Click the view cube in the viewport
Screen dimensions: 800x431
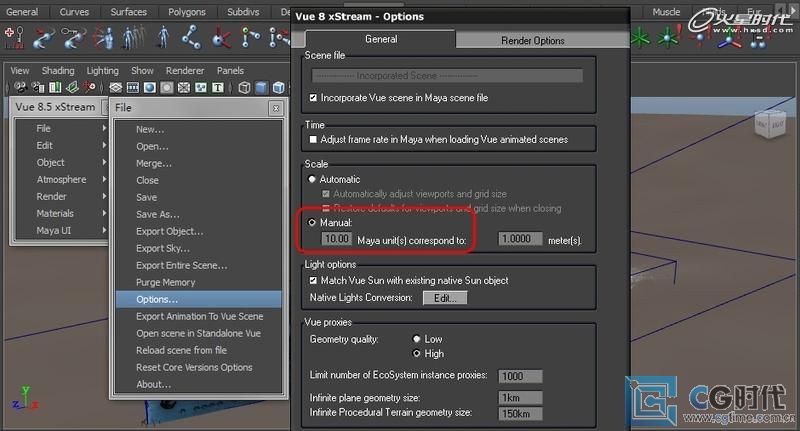[x=770, y=124]
